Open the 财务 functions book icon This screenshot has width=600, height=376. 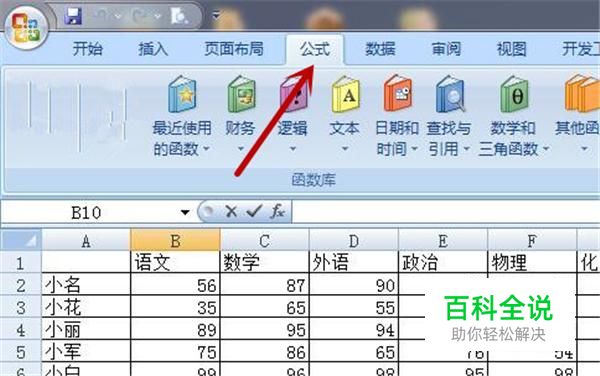(x=241, y=94)
